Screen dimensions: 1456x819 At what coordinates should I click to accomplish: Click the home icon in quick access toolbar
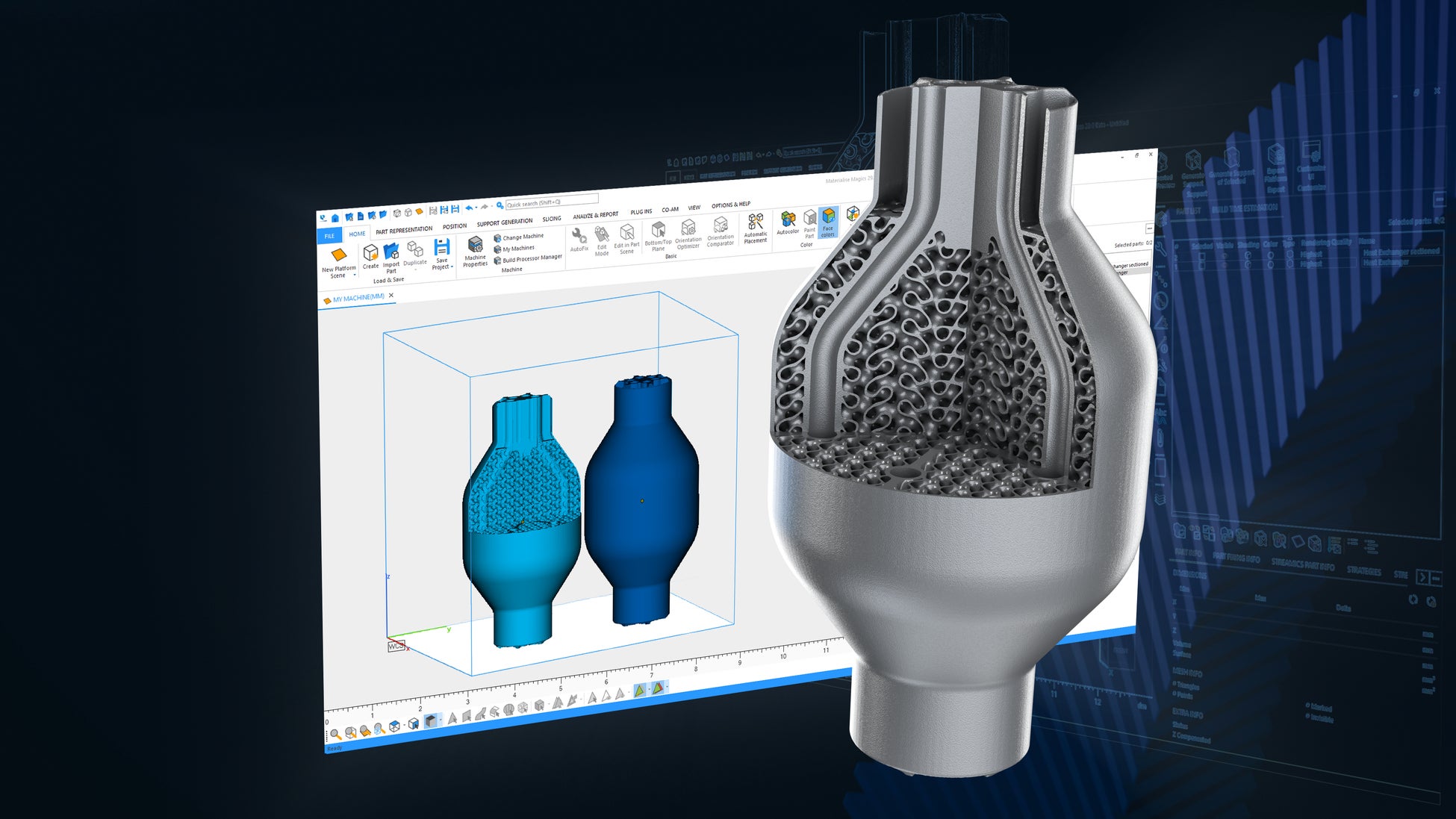(x=335, y=218)
